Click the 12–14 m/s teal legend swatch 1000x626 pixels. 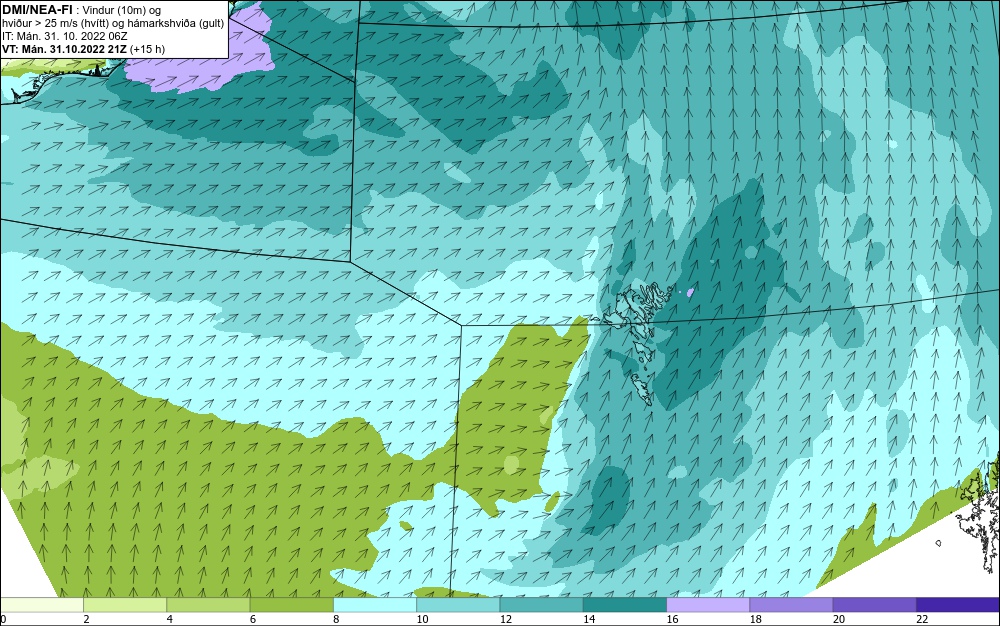(x=541, y=605)
